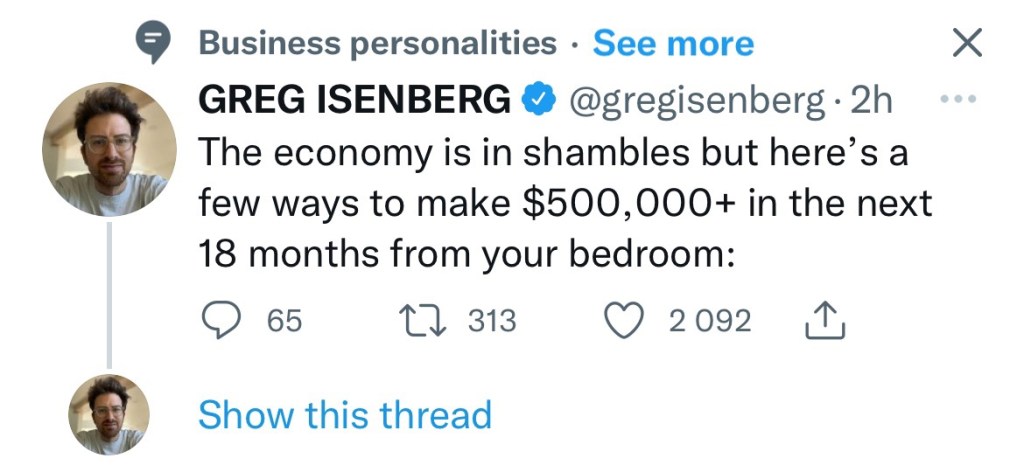Open the @gregisenberg handle
The image size is (1024, 472).
[x=694, y=99]
